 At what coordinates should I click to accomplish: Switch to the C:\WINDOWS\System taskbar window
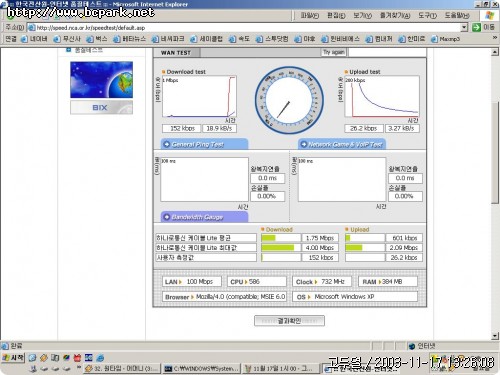coord(201,369)
